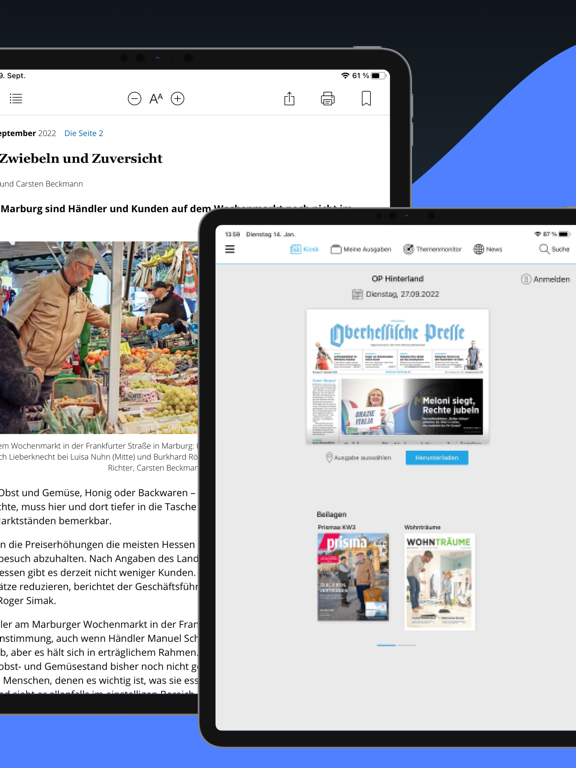Open Suche search
This screenshot has width=576, height=768.
coord(554,249)
